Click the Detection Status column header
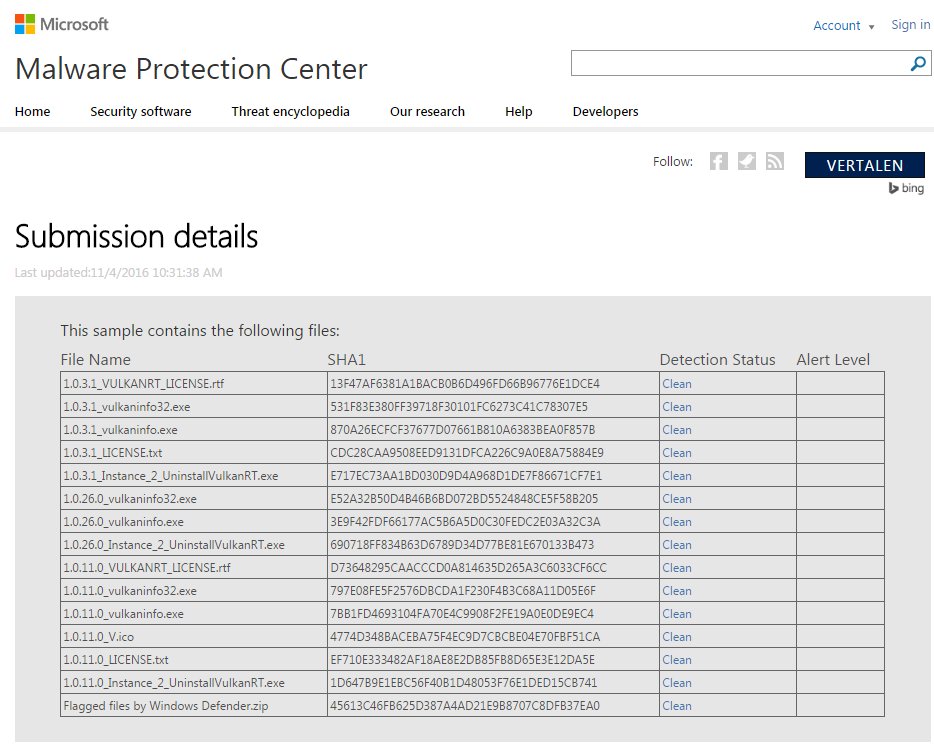Viewport: 934px width, 753px height. [717, 360]
